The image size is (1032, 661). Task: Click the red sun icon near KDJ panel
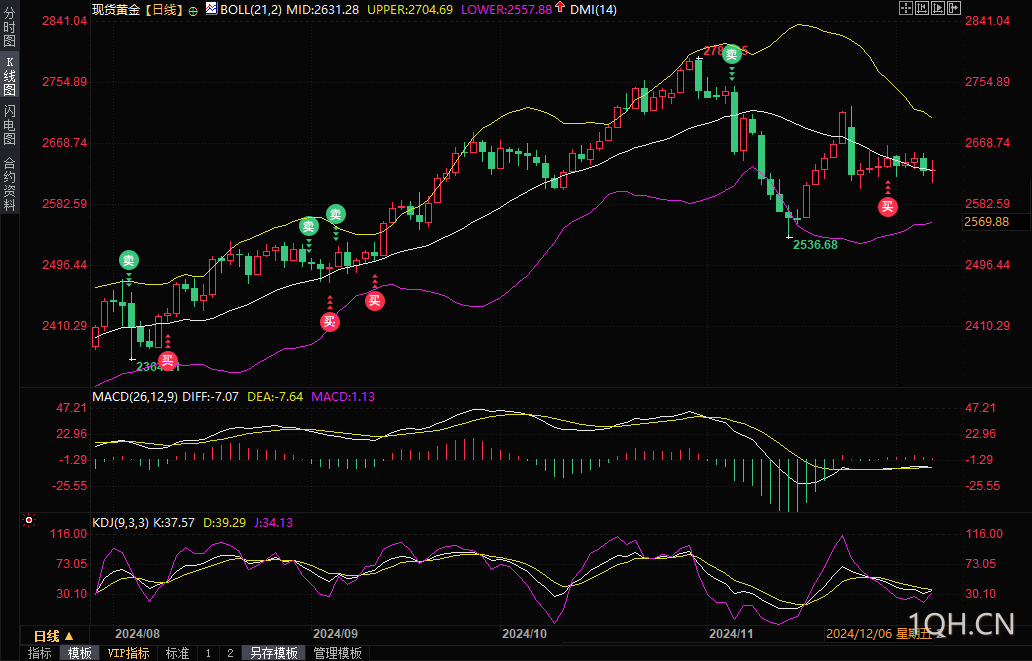28,521
